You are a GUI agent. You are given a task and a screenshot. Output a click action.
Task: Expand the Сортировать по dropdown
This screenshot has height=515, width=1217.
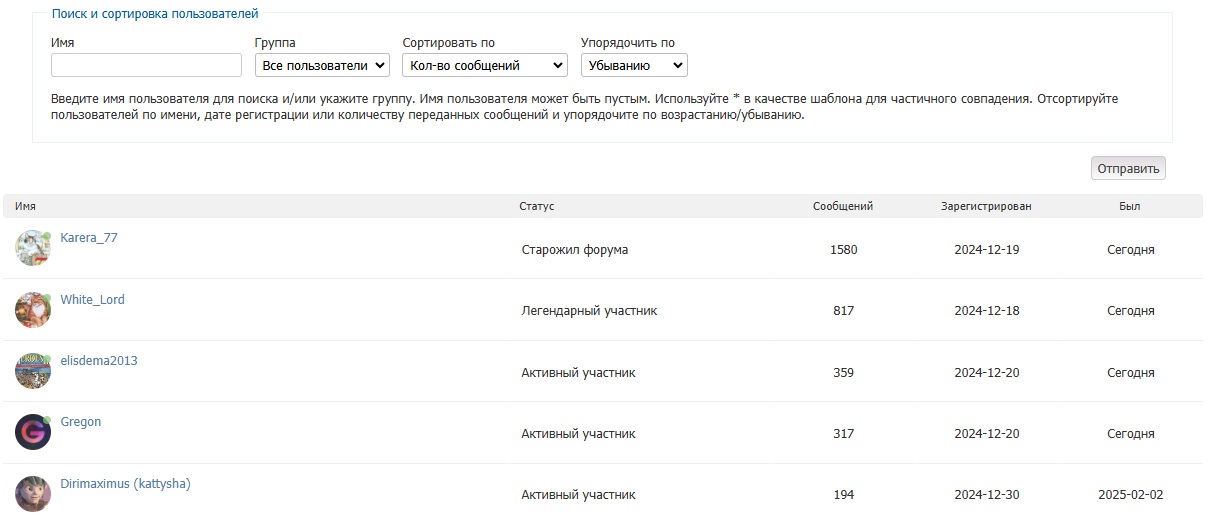[484, 65]
